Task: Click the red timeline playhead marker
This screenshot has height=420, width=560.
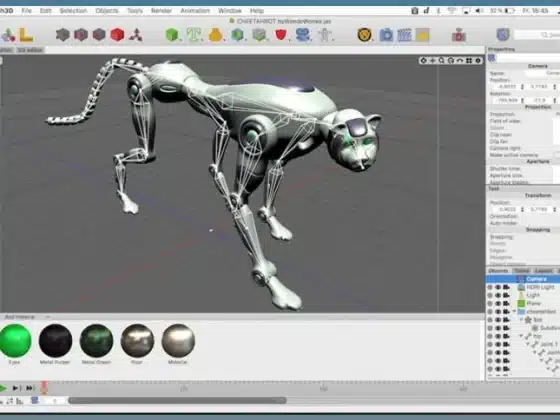Action: click(44, 388)
